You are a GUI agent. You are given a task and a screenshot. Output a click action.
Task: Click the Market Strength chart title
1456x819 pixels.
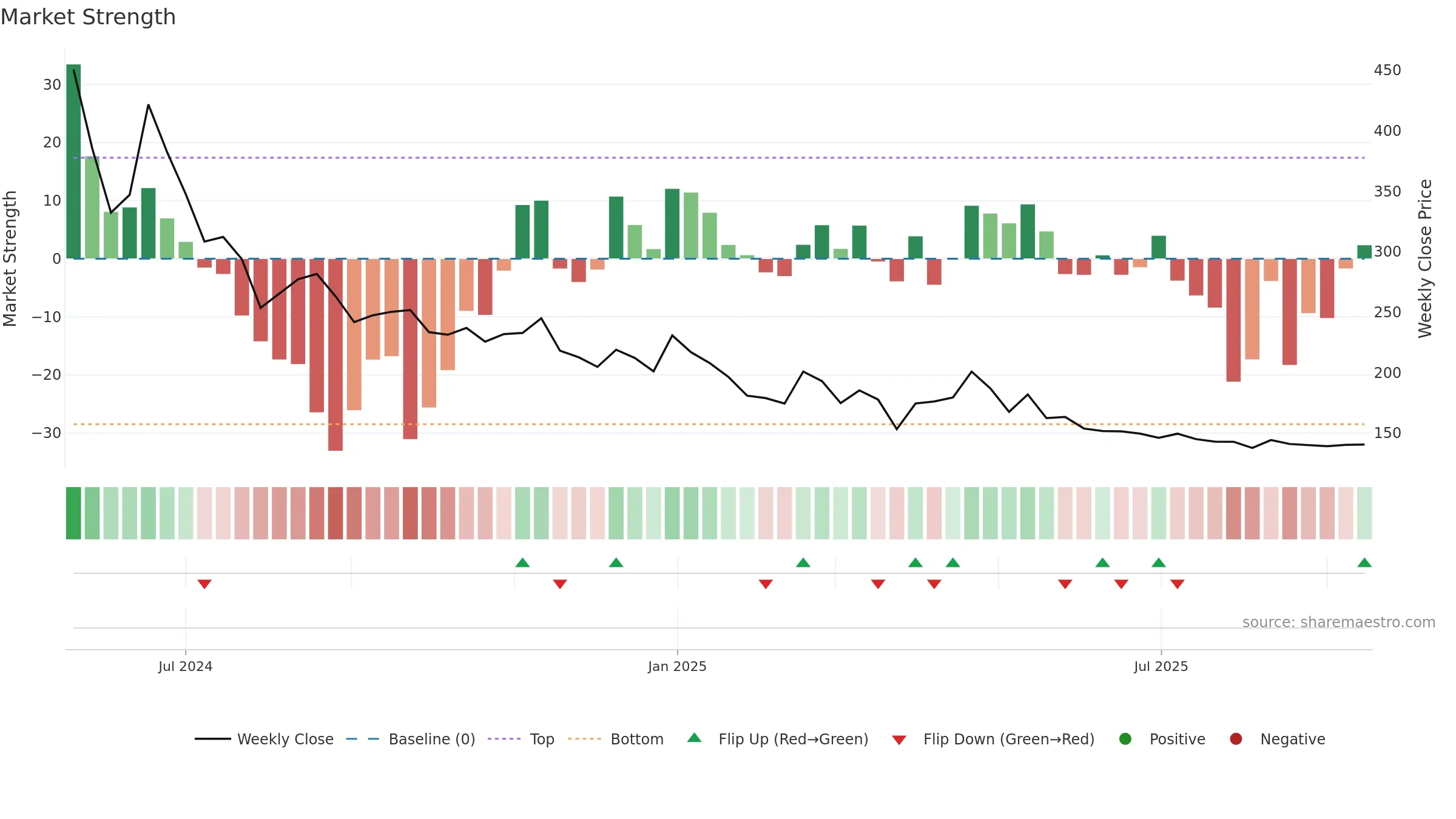[x=88, y=17]
